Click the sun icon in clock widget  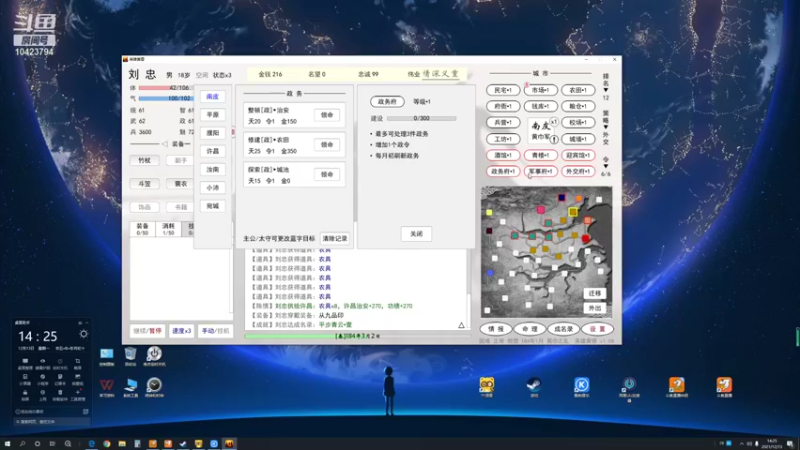coord(83,334)
